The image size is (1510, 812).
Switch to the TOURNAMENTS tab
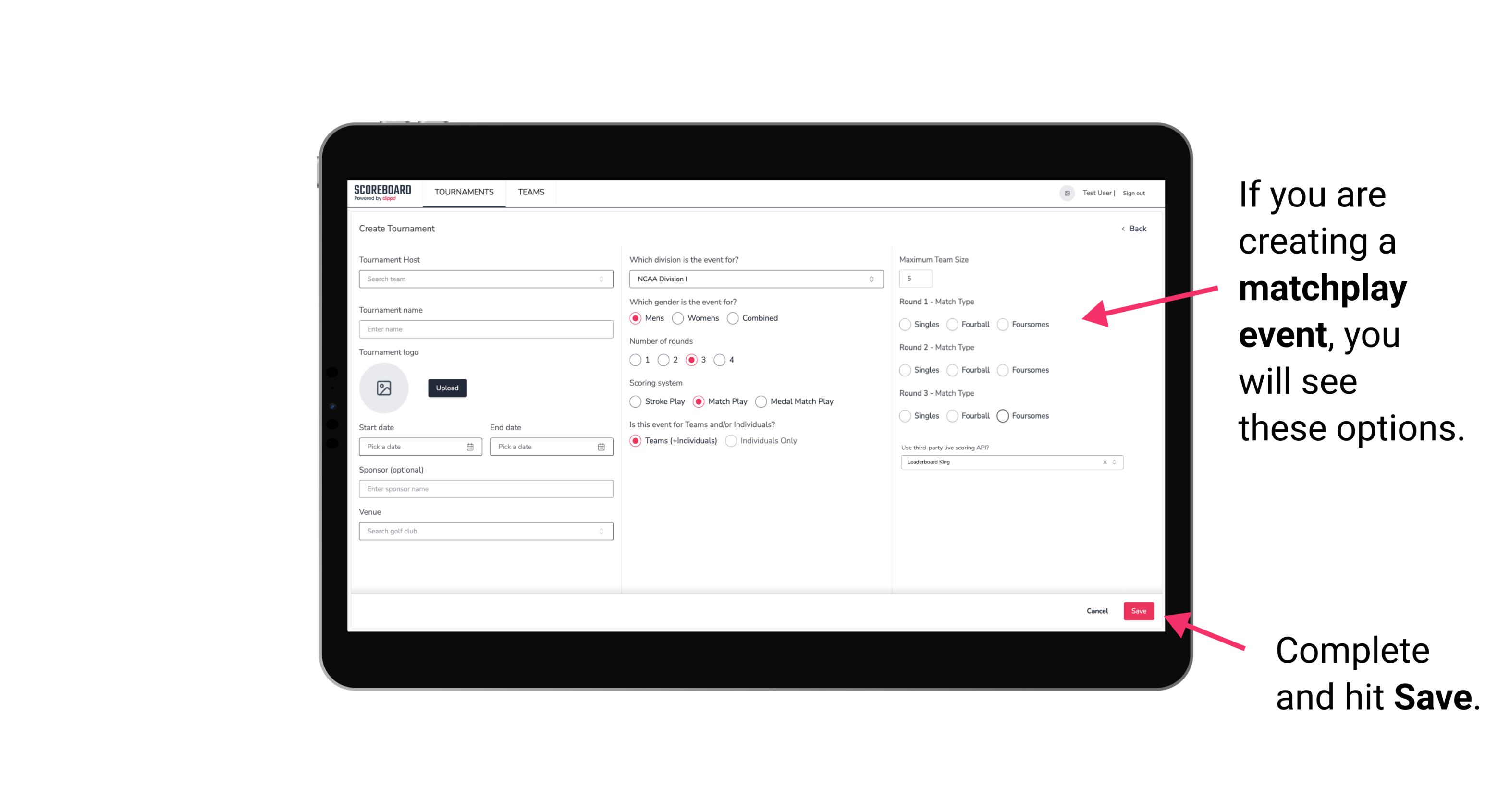[463, 192]
